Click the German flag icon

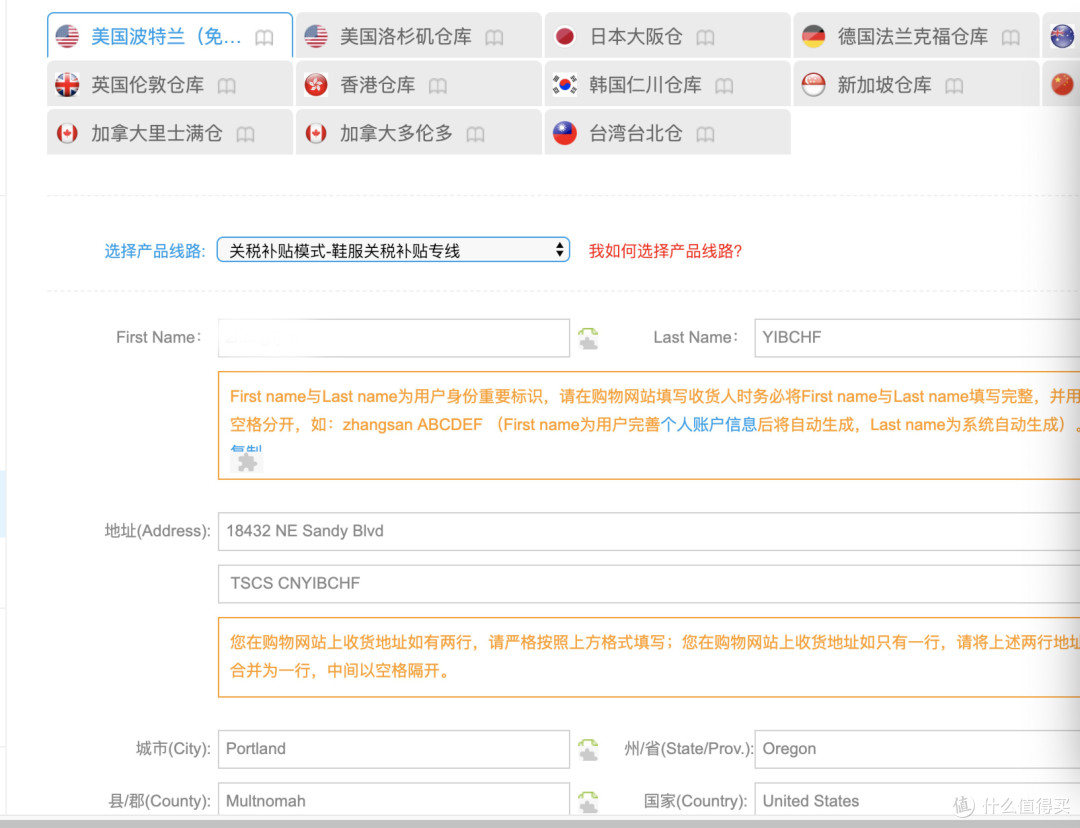813,36
